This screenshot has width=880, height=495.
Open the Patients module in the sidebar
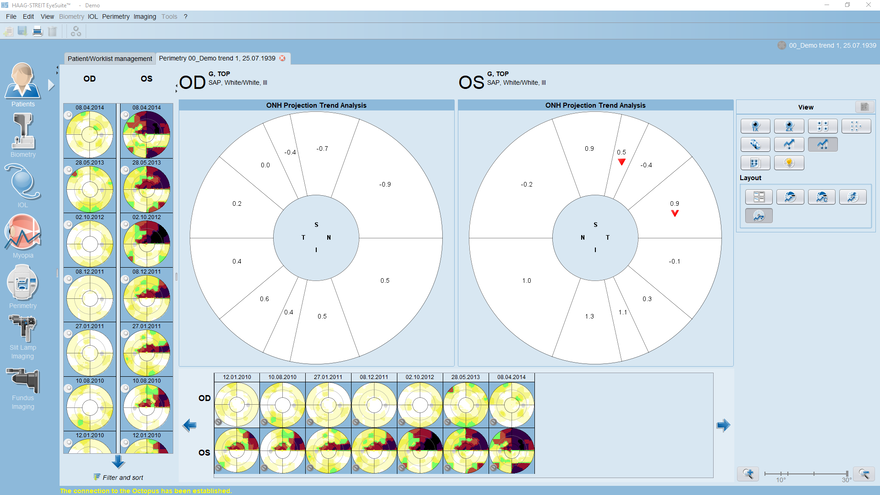(x=22, y=82)
